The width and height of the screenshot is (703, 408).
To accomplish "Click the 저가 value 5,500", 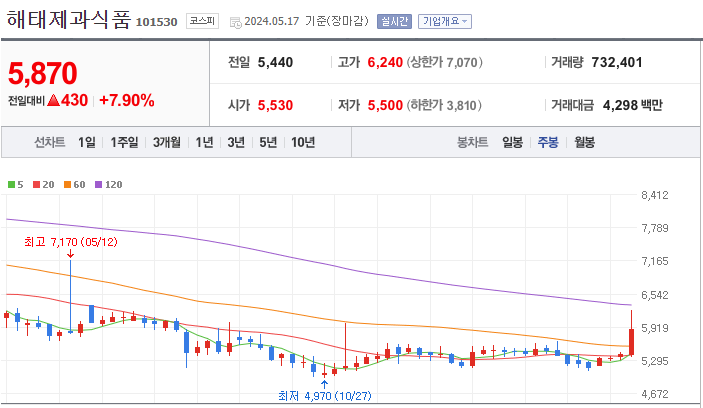I will 385,105.
